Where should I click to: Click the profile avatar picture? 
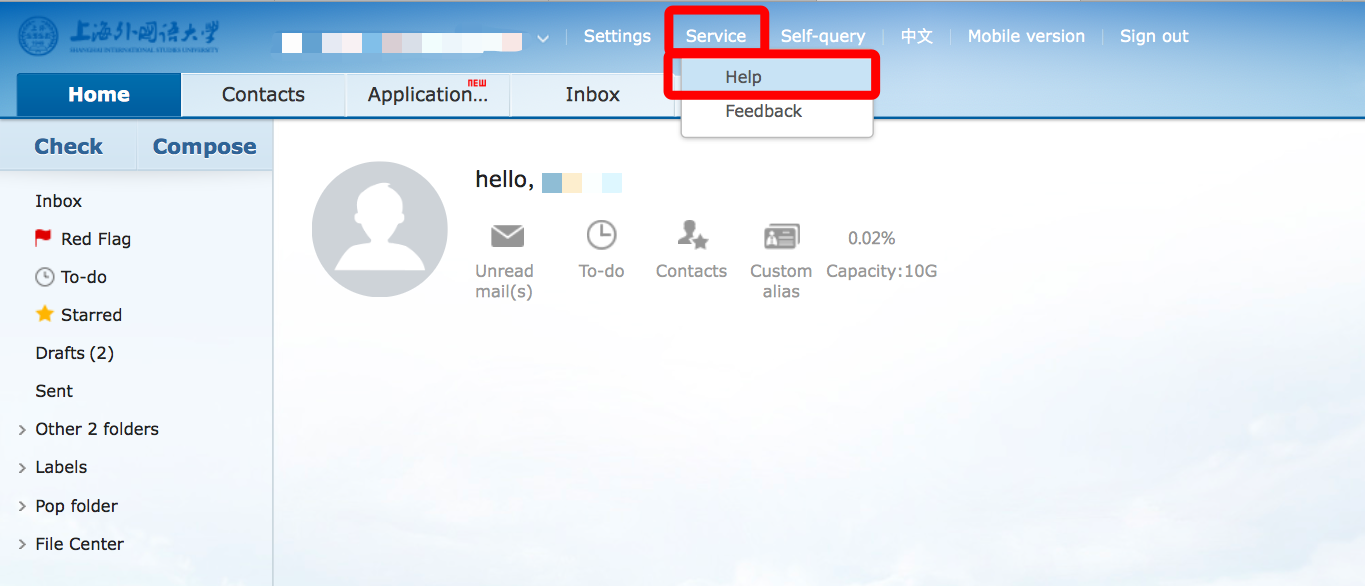pyautogui.click(x=380, y=229)
